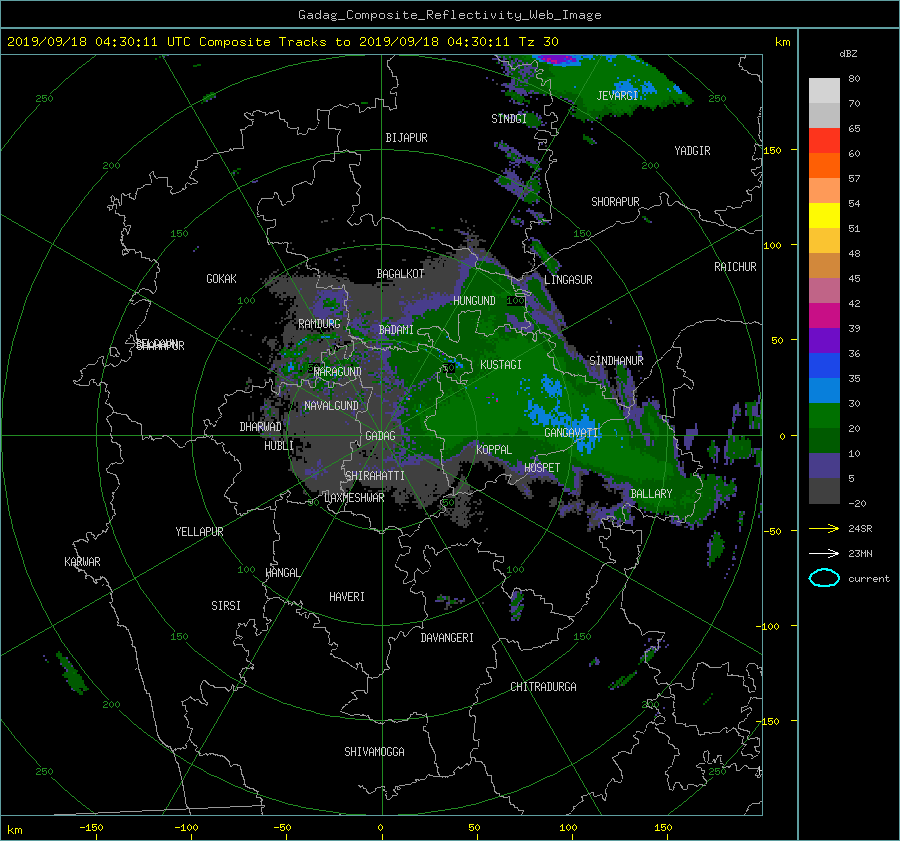The image size is (900, 841).
Task: Click the SHIVAMOGGA city label
Action: tap(374, 752)
